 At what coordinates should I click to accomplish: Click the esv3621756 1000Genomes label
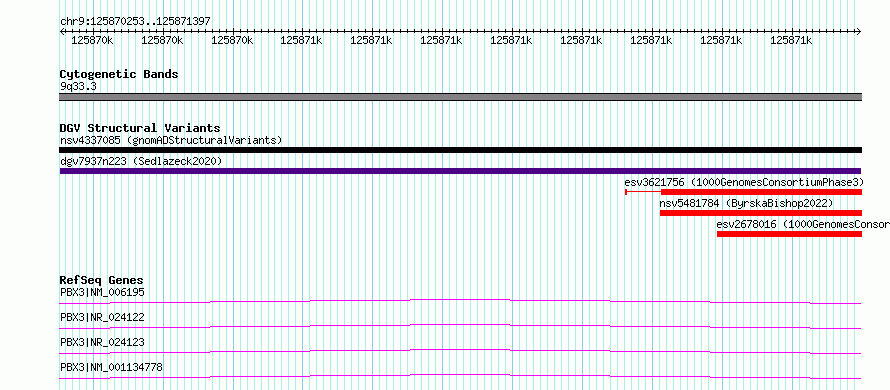744,182
